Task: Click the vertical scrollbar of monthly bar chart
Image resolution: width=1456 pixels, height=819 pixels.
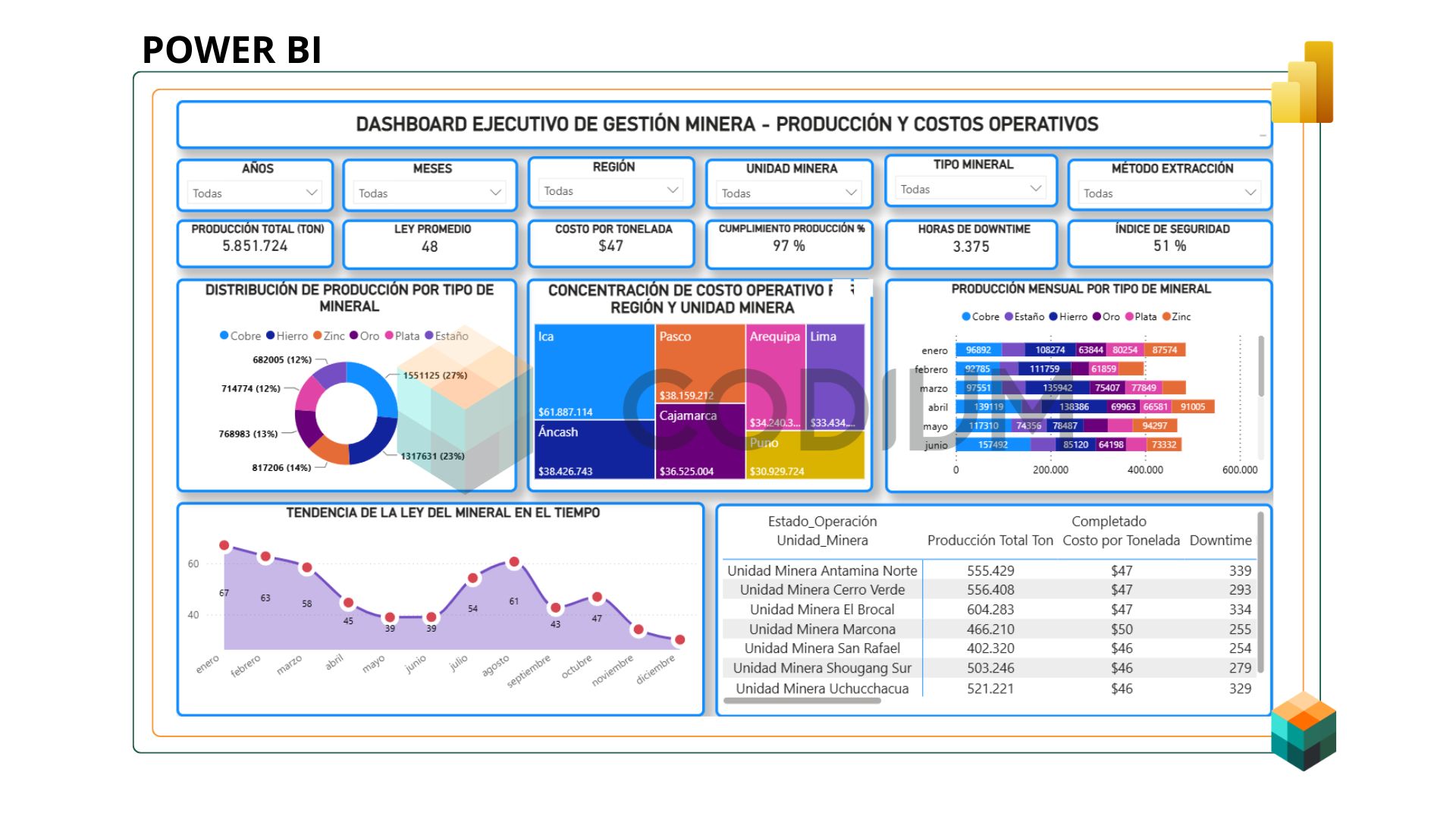Action: pos(1261,366)
